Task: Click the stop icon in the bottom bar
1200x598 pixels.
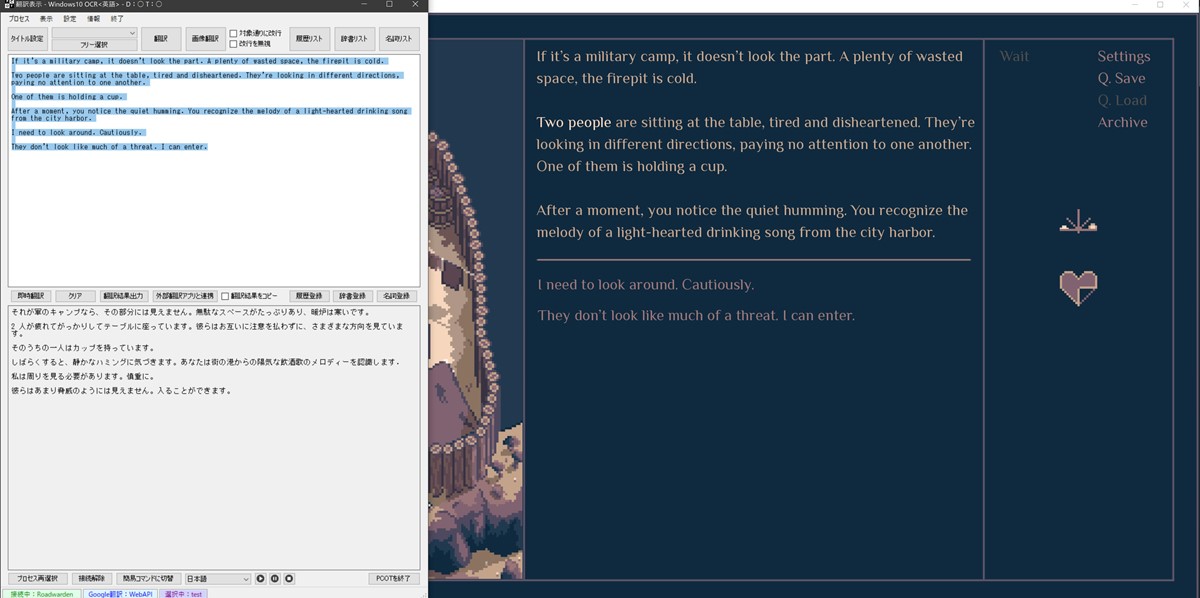Action: coord(289,579)
